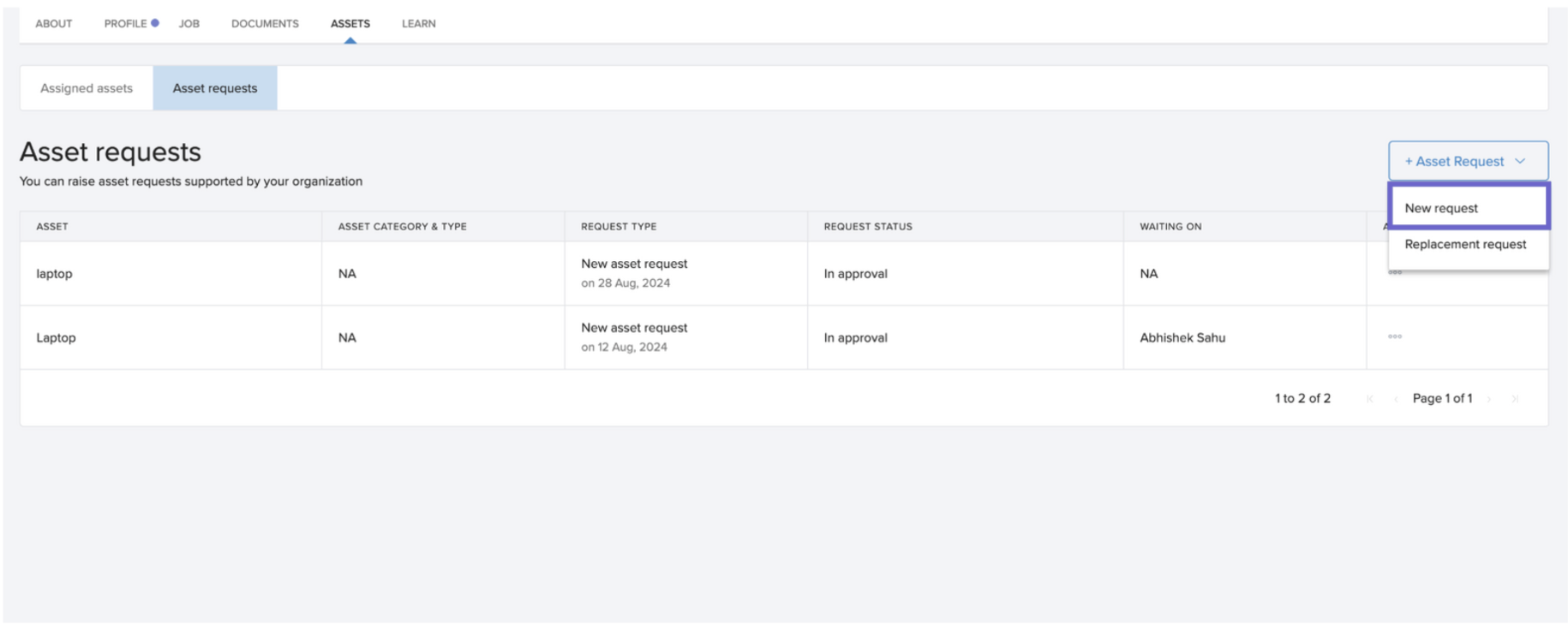Screen dimensions: 1568x637
Task: Go to the previous page of results
Action: 1396,399
